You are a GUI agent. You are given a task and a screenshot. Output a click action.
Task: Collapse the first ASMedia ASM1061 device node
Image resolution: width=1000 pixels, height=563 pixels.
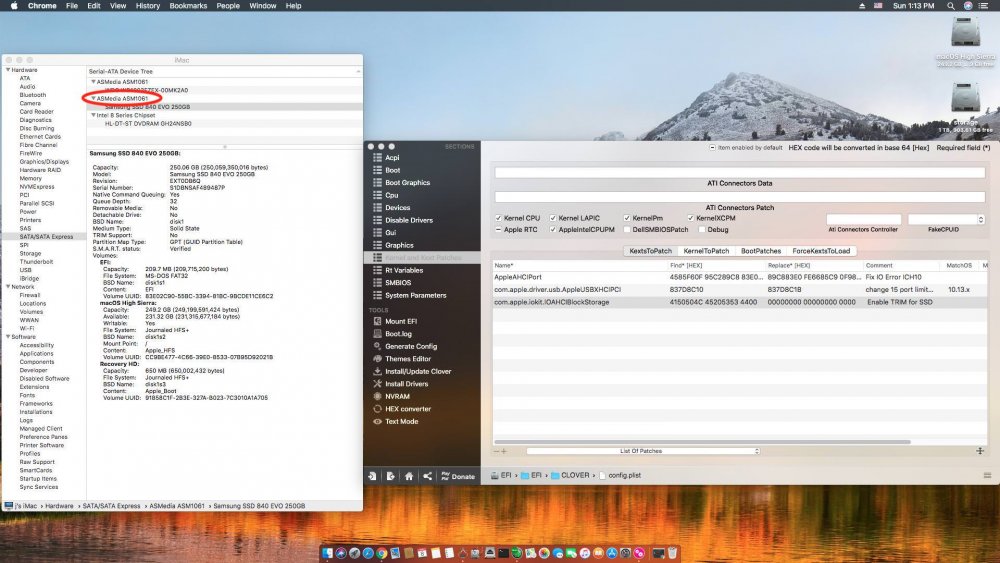(93, 82)
